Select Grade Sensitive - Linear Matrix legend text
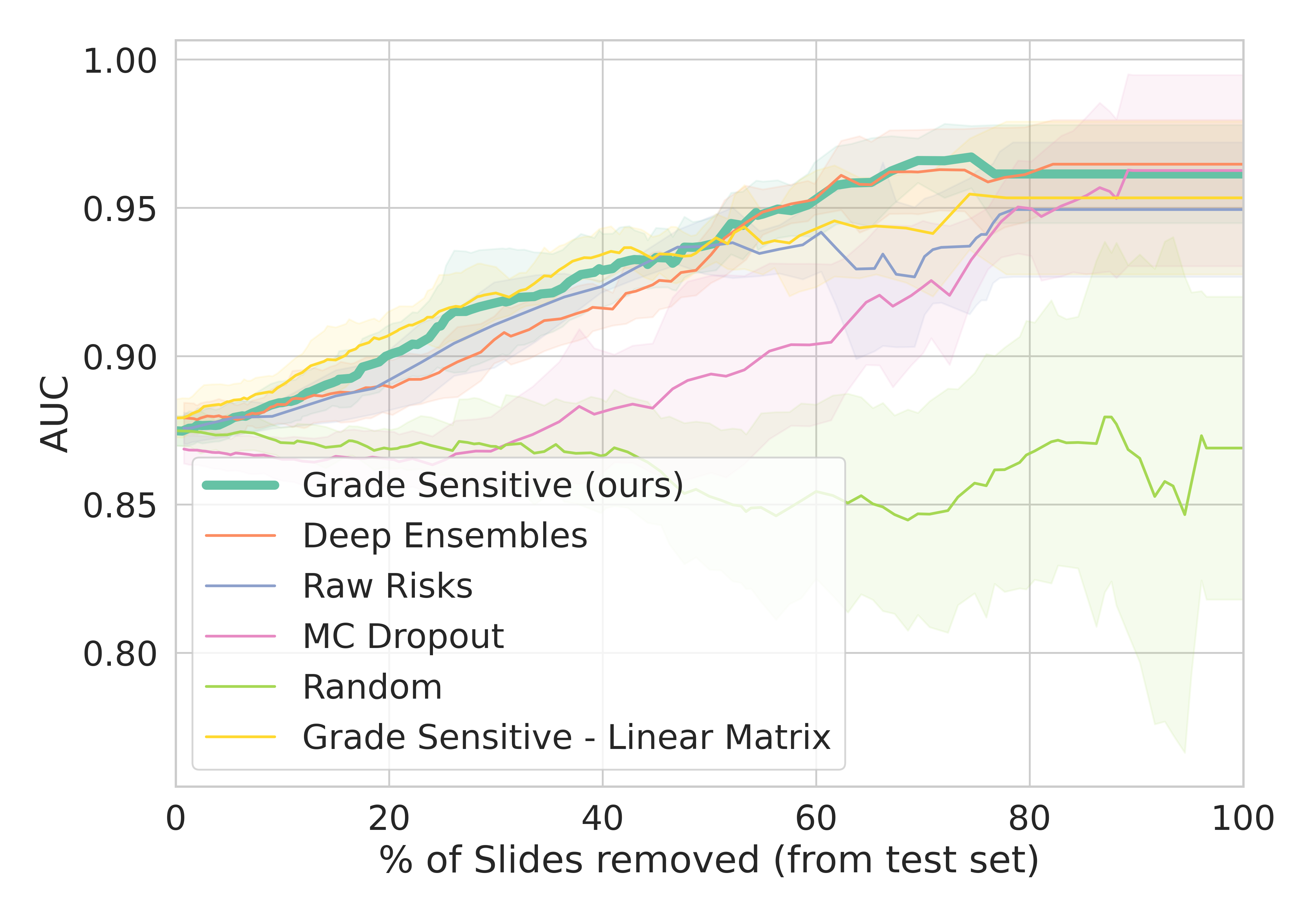 pos(566,737)
